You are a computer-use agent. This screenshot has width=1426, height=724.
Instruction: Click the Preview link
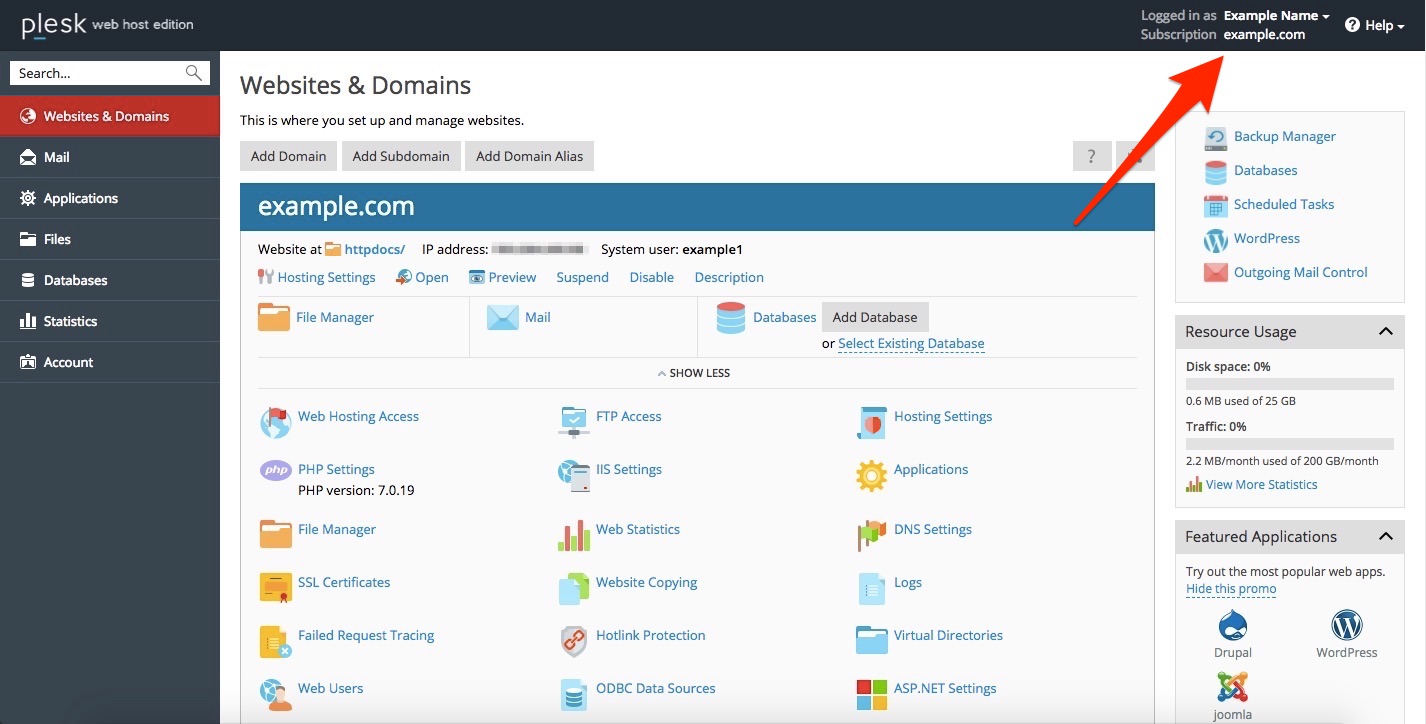coord(512,277)
